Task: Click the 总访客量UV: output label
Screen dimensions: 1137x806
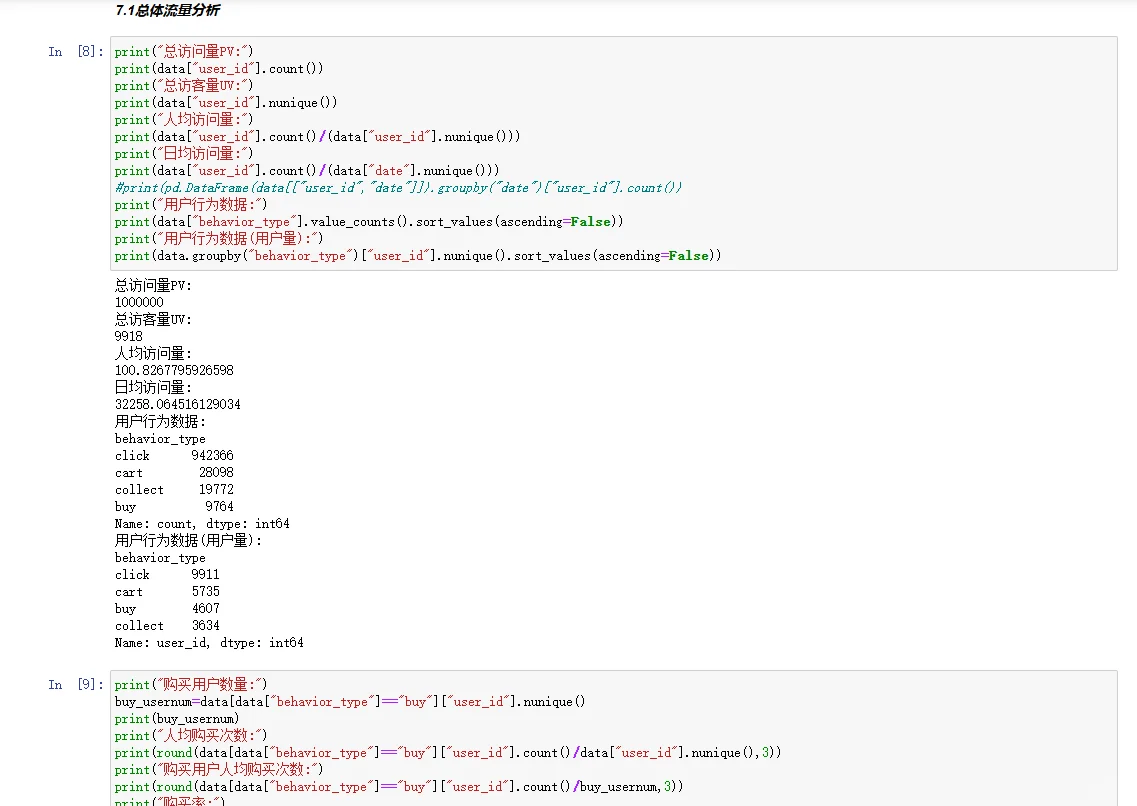Action: [x=153, y=320]
